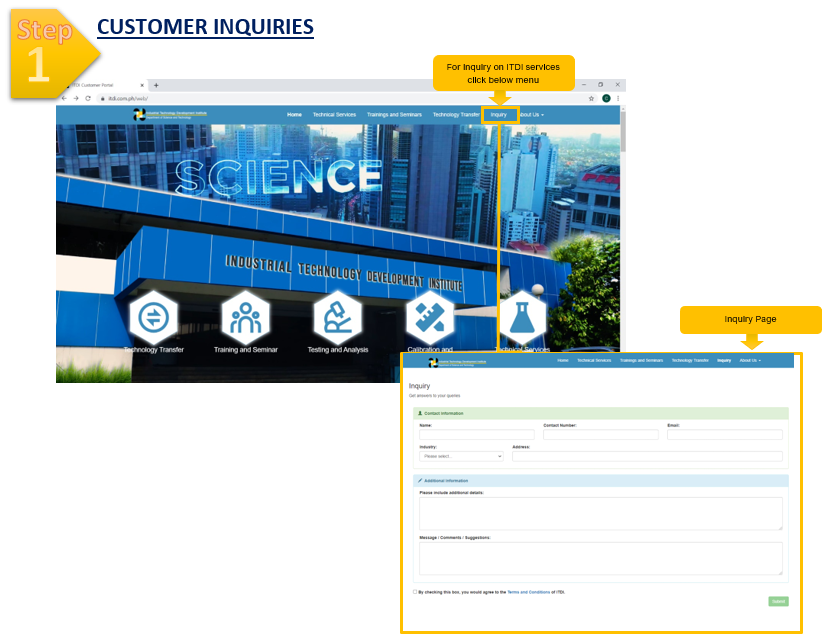
Task: Click the browser address bar URL
Action: tap(128, 98)
